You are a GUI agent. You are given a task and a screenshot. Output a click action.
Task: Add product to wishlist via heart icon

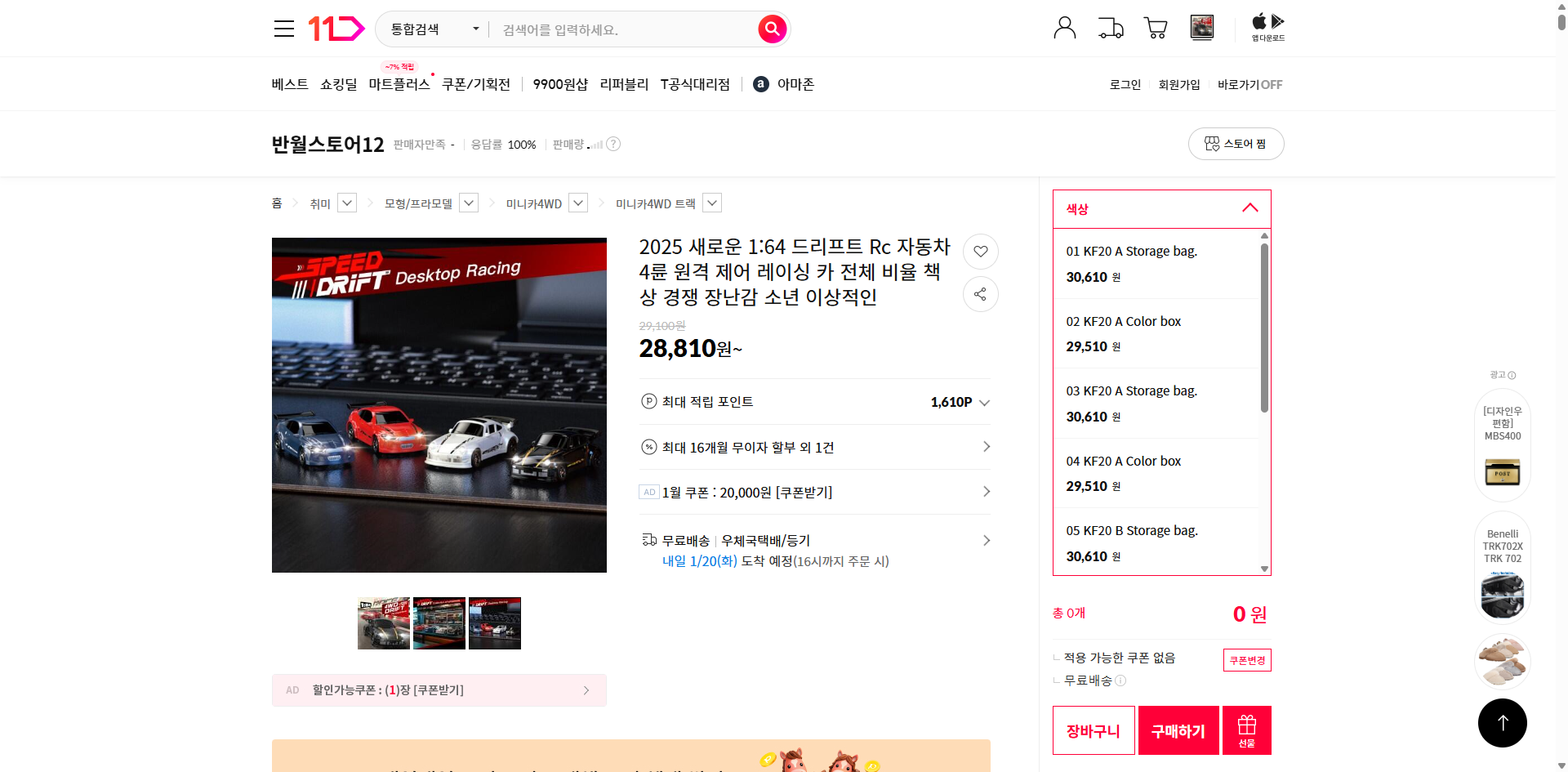980,252
